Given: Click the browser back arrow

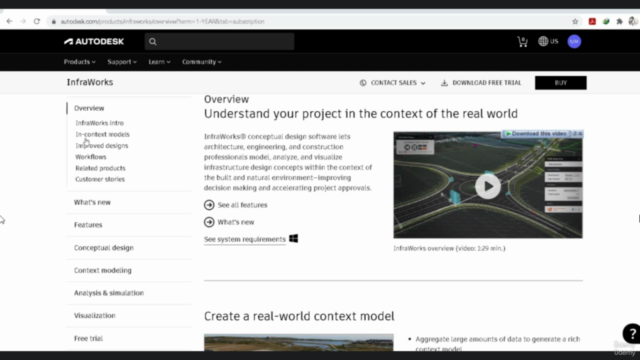Looking at the screenshot, I should pyautogui.click(x=9, y=21).
